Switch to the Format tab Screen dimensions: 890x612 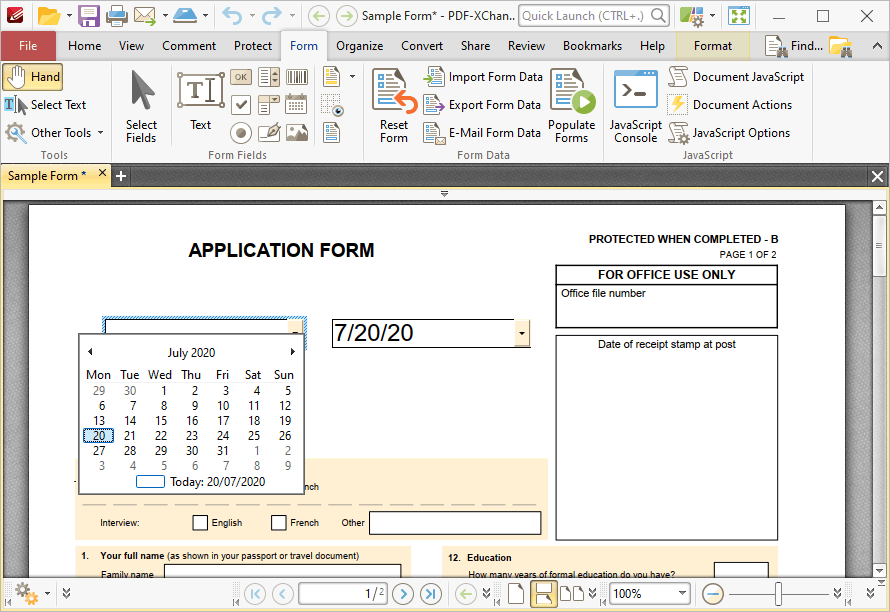(x=713, y=46)
